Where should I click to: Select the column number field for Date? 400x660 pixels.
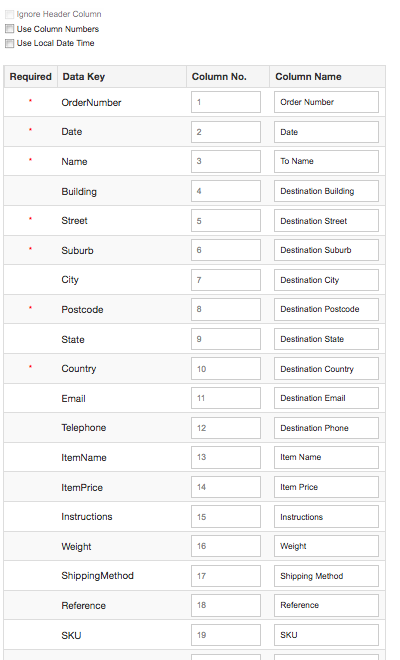coord(226,132)
